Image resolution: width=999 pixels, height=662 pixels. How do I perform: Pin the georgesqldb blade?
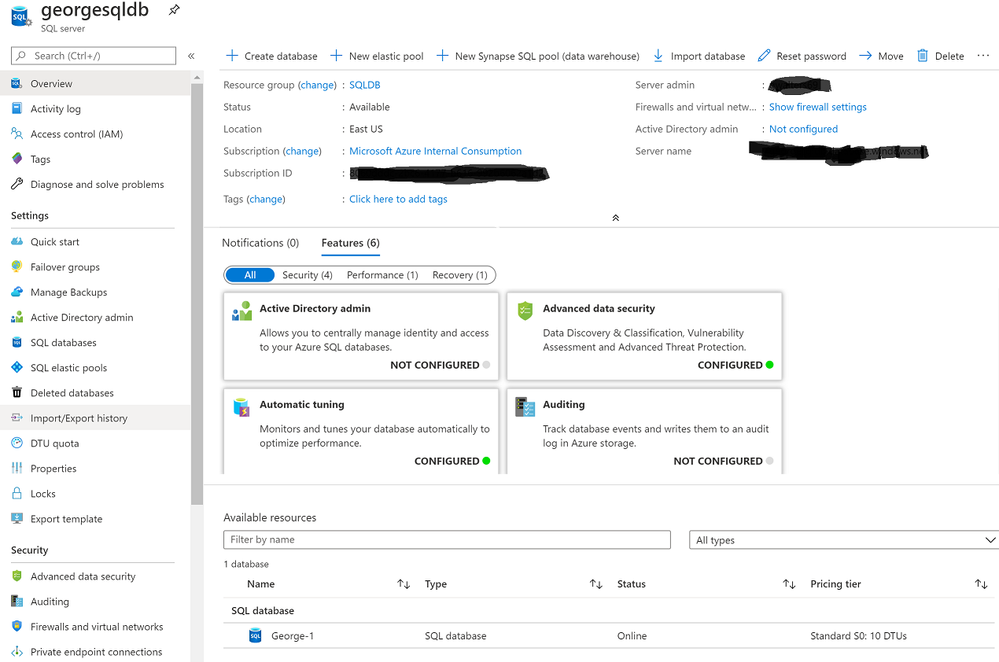(x=173, y=10)
